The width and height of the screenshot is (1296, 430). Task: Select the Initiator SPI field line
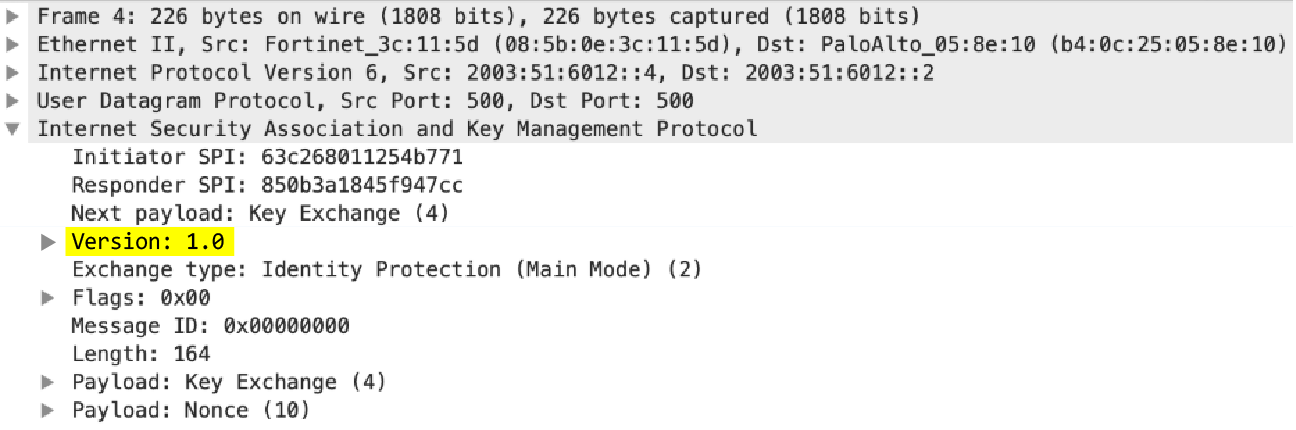[267, 157]
